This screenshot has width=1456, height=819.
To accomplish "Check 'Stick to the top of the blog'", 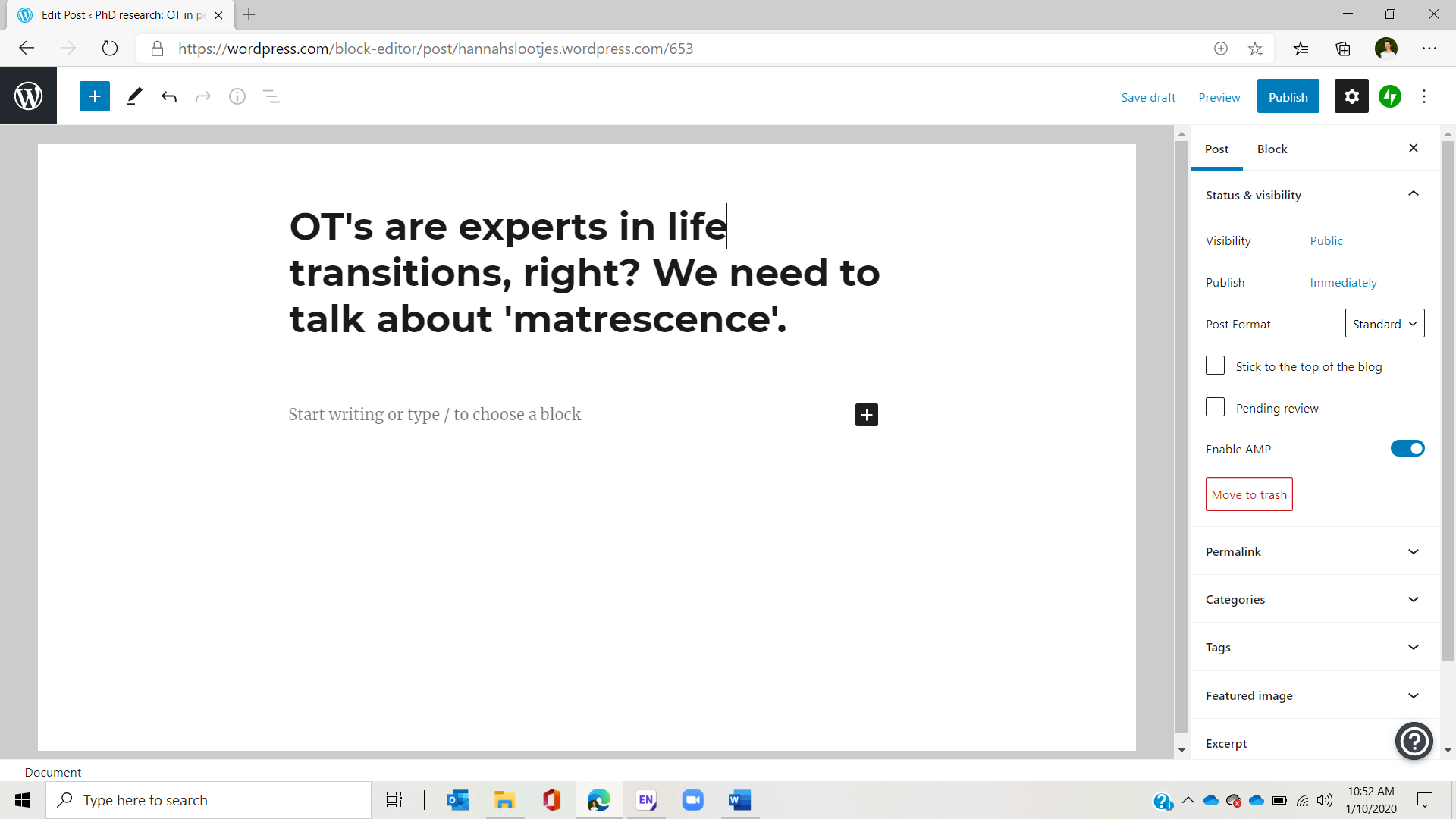I will (1215, 366).
